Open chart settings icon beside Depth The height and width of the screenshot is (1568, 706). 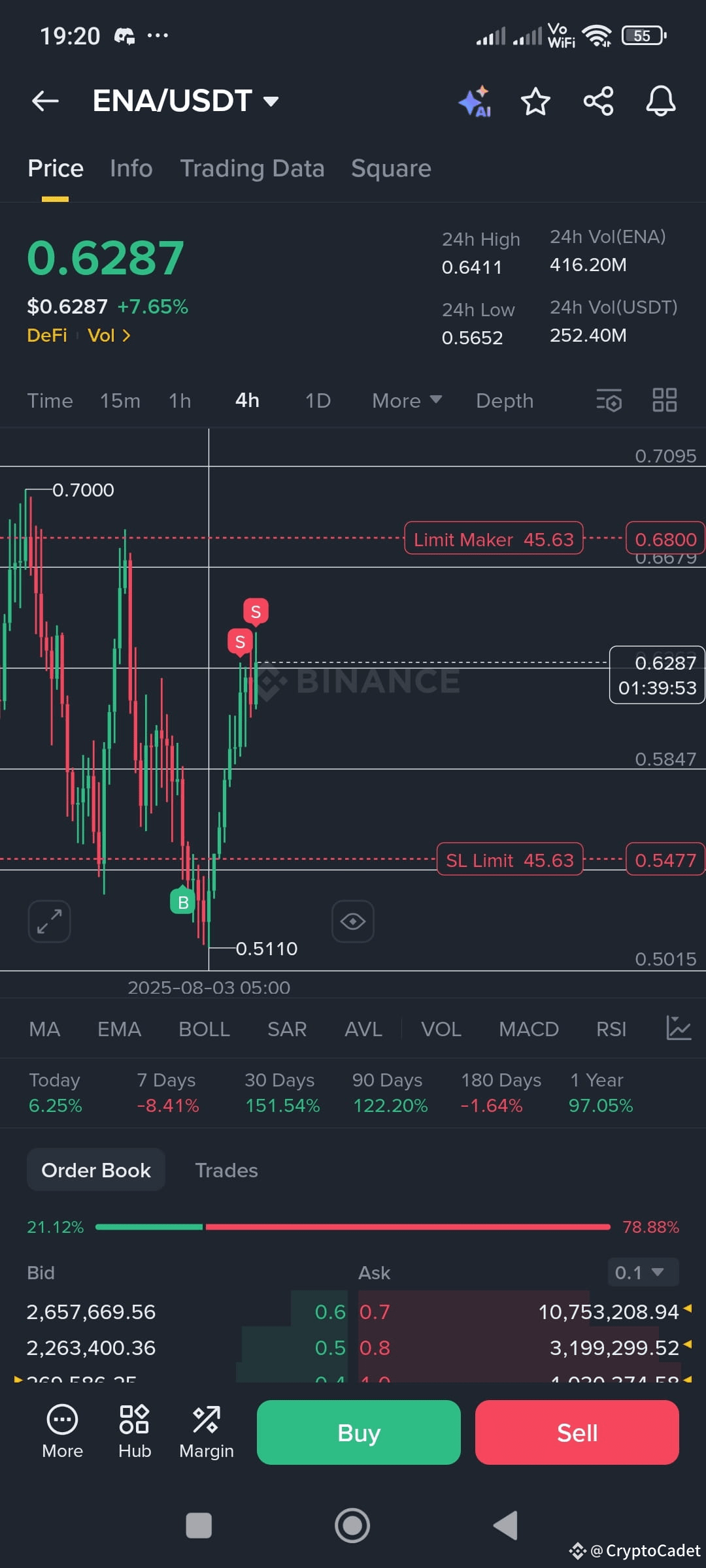(x=609, y=400)
